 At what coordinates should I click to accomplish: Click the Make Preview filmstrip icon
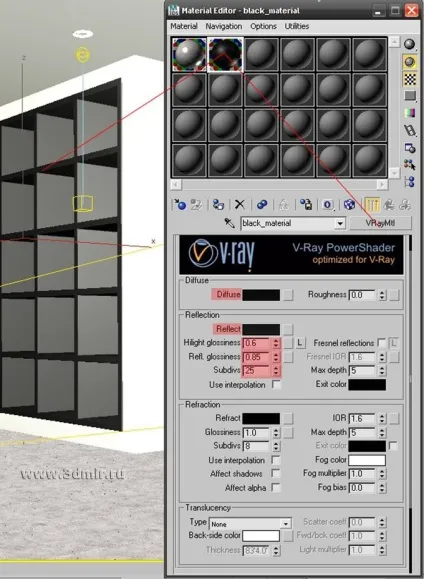coord(410,130)
